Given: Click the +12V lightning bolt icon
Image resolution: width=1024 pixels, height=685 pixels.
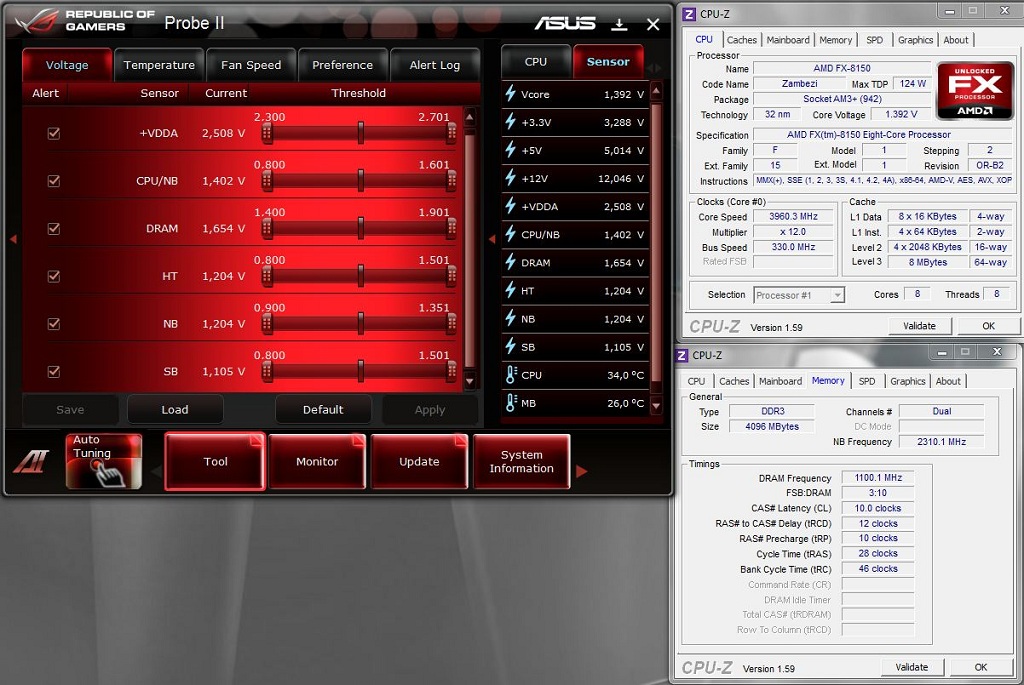Looking at the screenshot, I should (510, 178).
